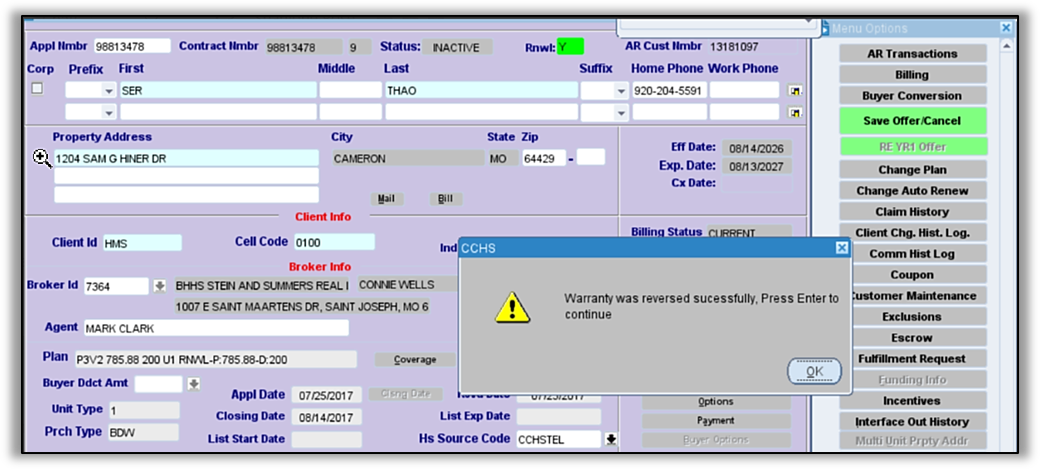The height and width of the screenshot is (469, 1040).
Task: Click the Zip field showing 64429
Action: click(544, 159)
